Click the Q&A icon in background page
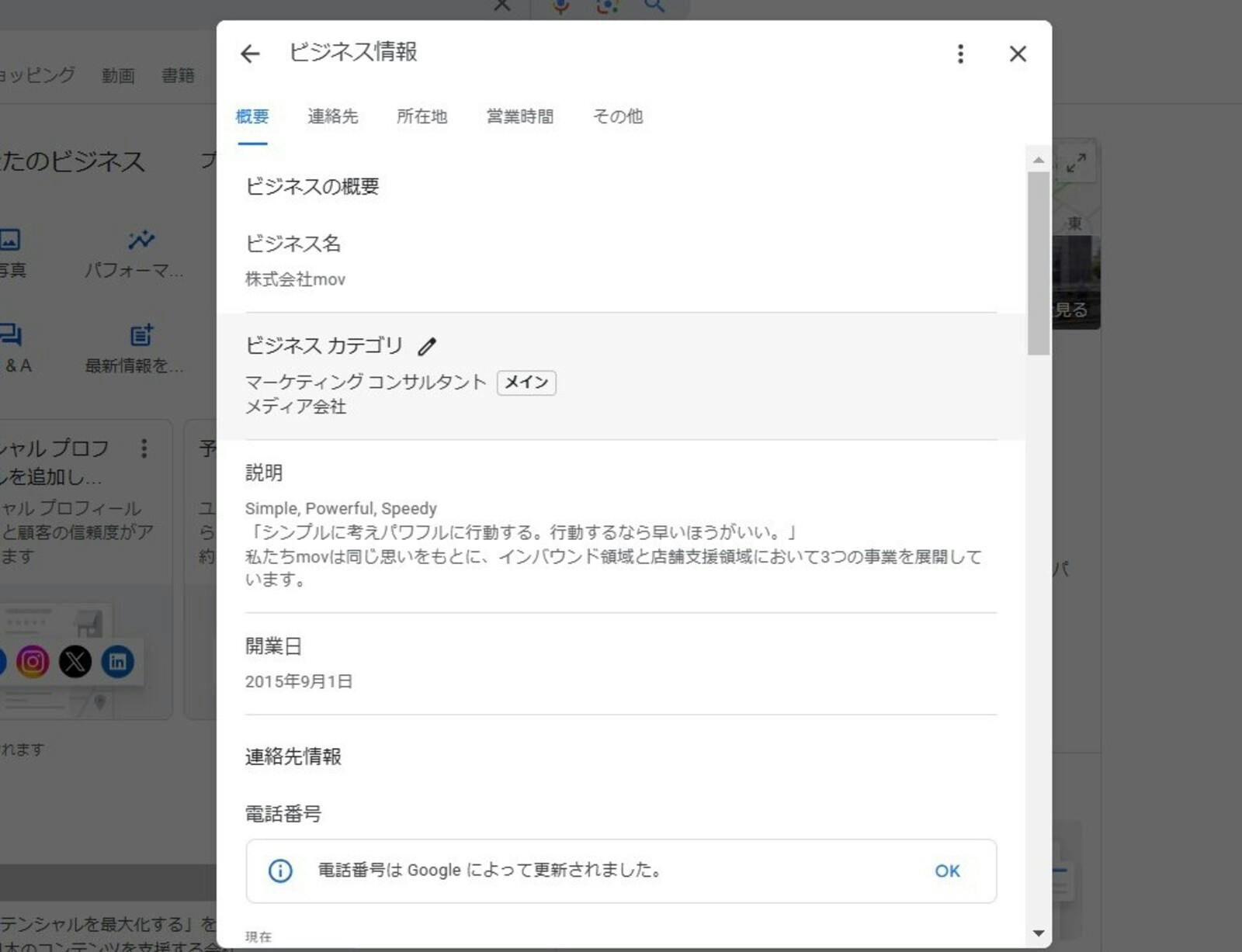The width and height of the screenshot is (1242, 952). [11, 334]
